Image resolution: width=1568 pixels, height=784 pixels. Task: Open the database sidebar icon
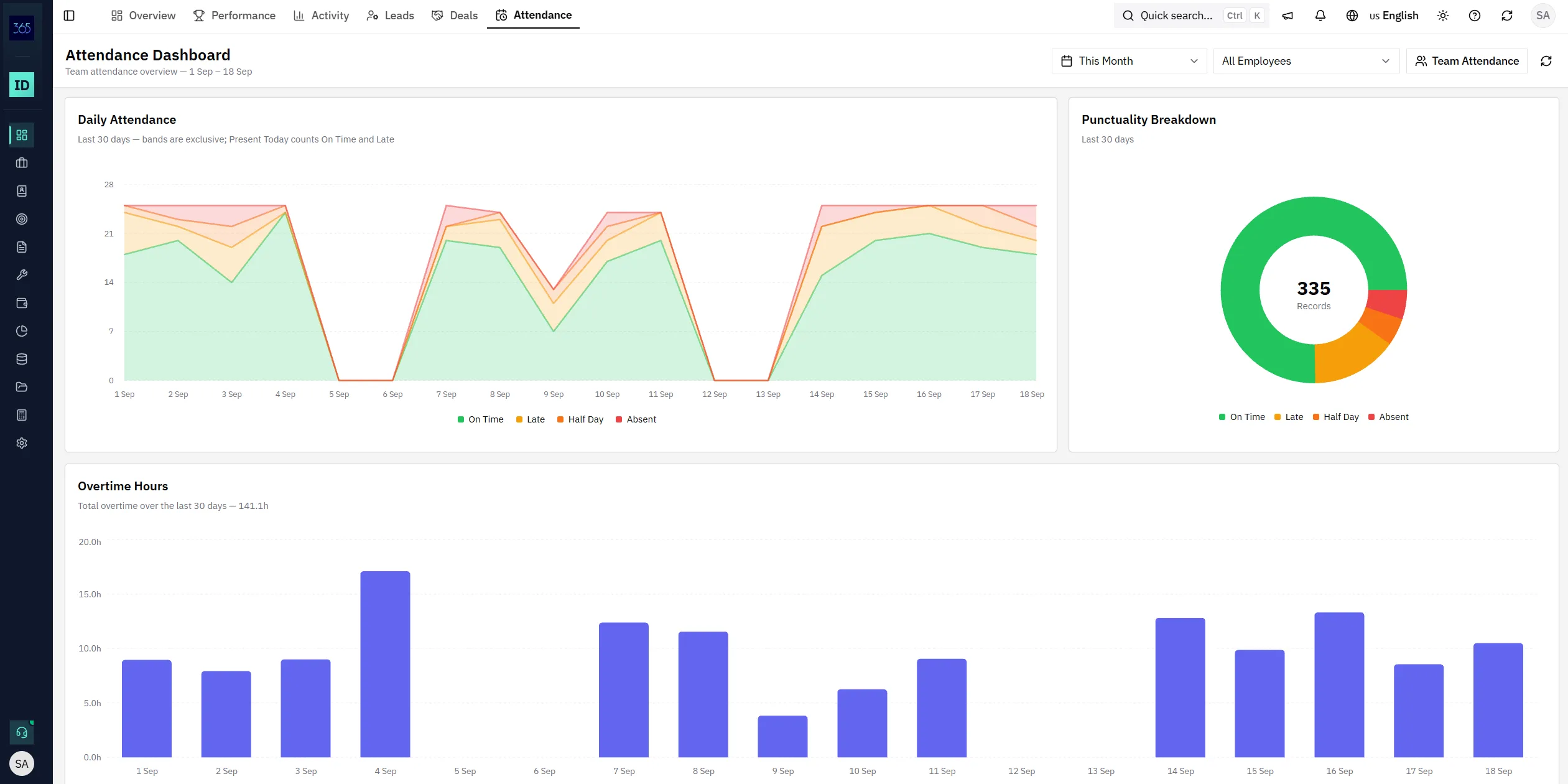pyautogui.click(x=22, y=359)
